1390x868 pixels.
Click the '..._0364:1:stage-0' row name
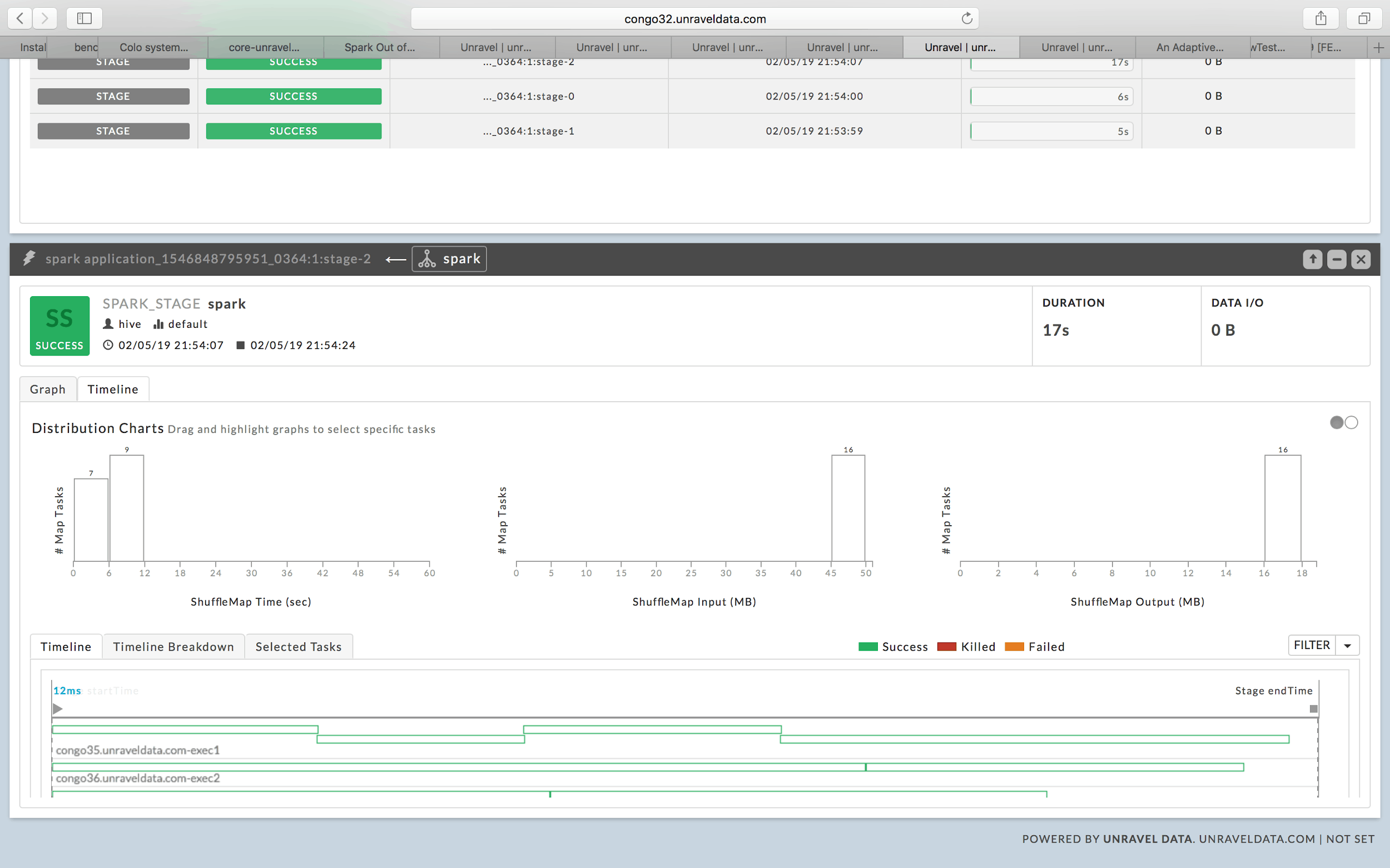[528, 97]
